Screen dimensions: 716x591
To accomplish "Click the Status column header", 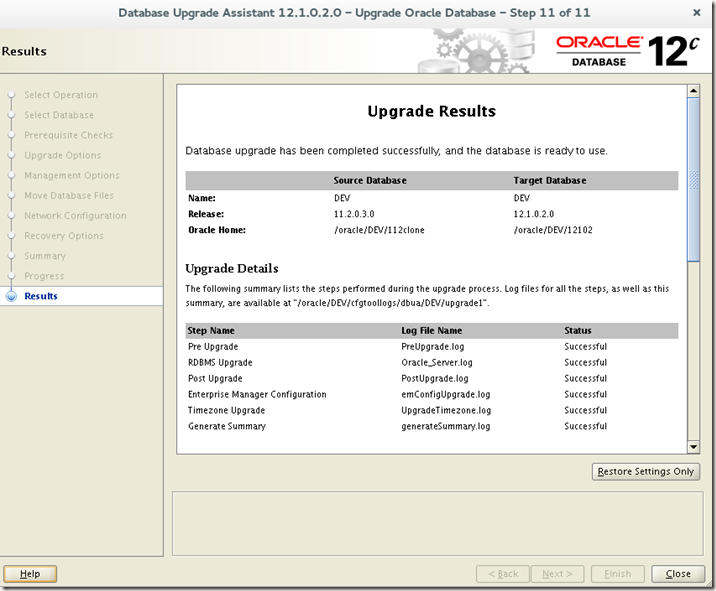I will [x=578, y=331].
